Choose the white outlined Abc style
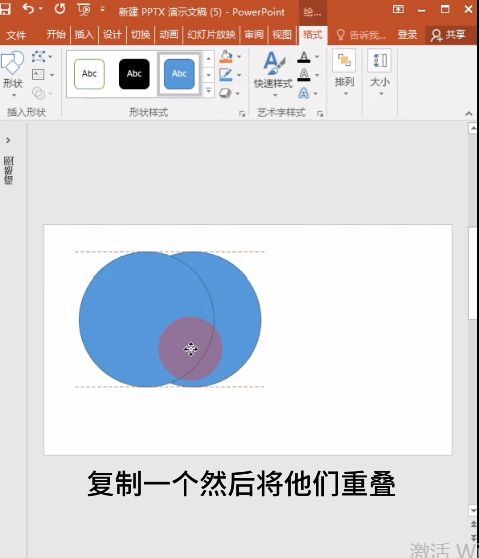Image resolution: width=479 pixels, height=558 pixels. (89, 74)
